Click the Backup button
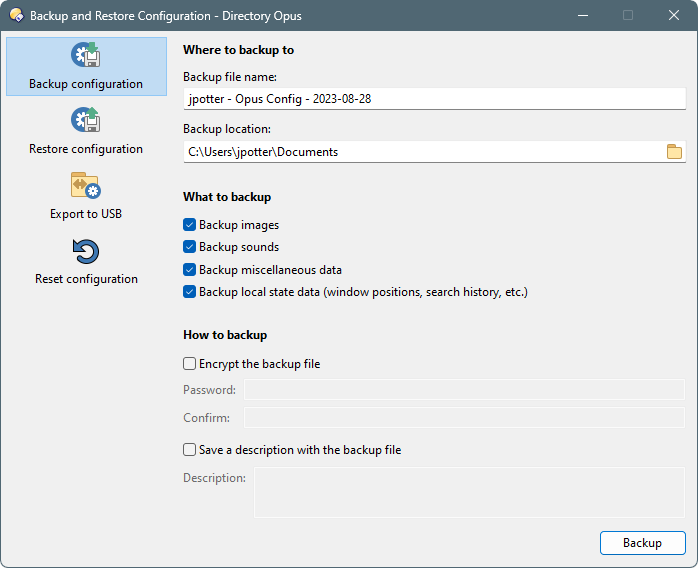Image resolution: width=698 pixels, height=568 pixels. tap(642, 543)
